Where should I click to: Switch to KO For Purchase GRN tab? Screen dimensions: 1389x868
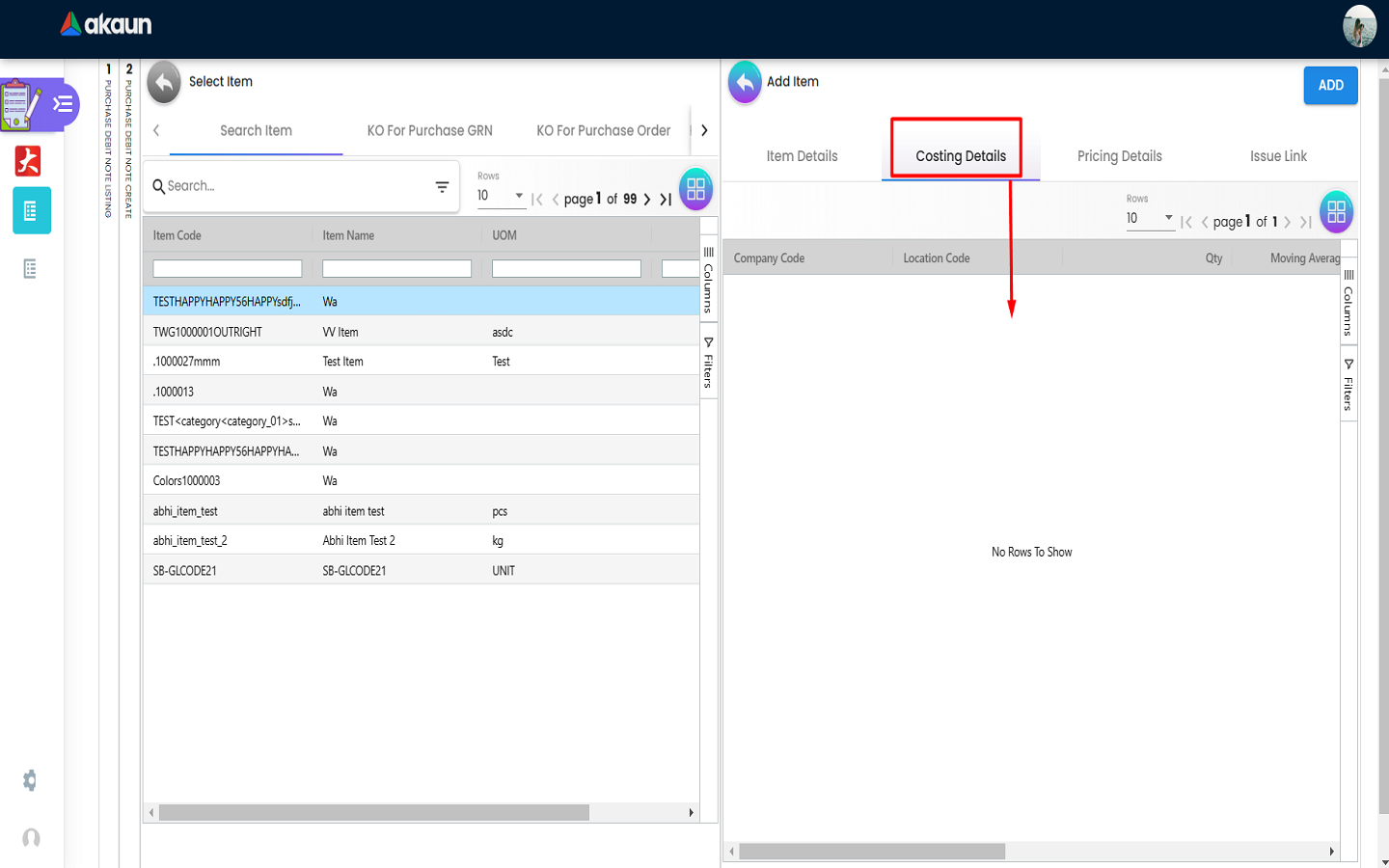(429, 131)
